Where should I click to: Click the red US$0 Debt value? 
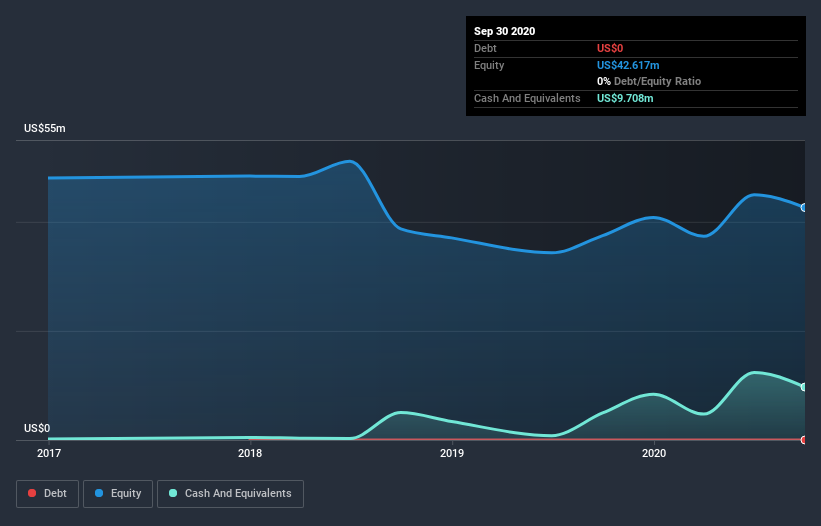point(610,48)
